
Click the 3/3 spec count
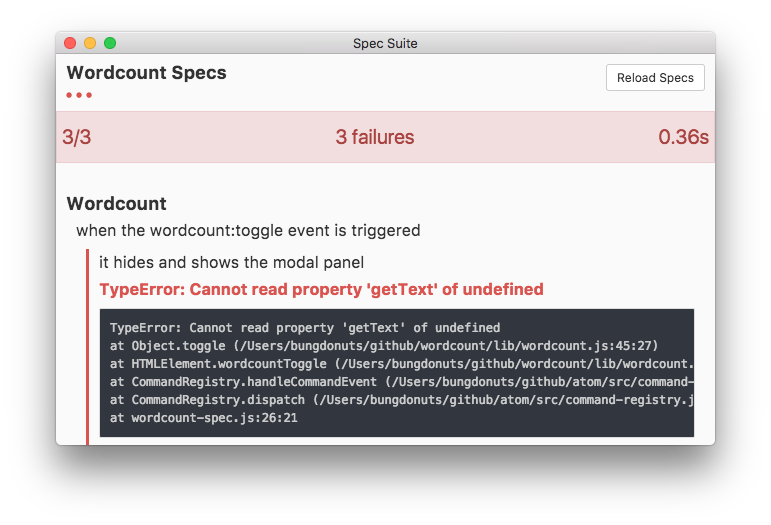point(77,137)
